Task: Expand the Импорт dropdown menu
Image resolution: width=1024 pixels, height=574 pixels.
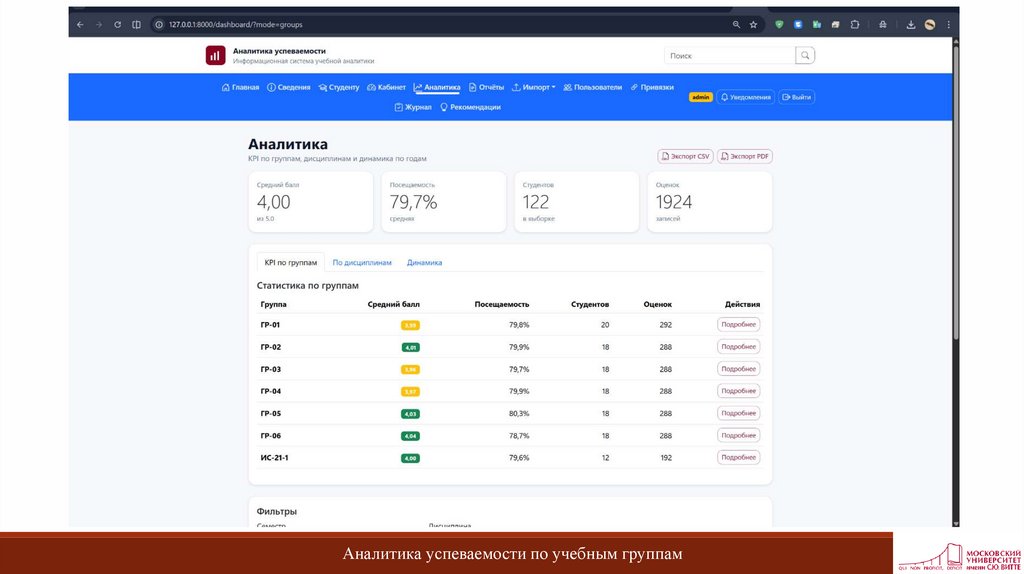Action: pyautogui.click(x=534, y=87)
